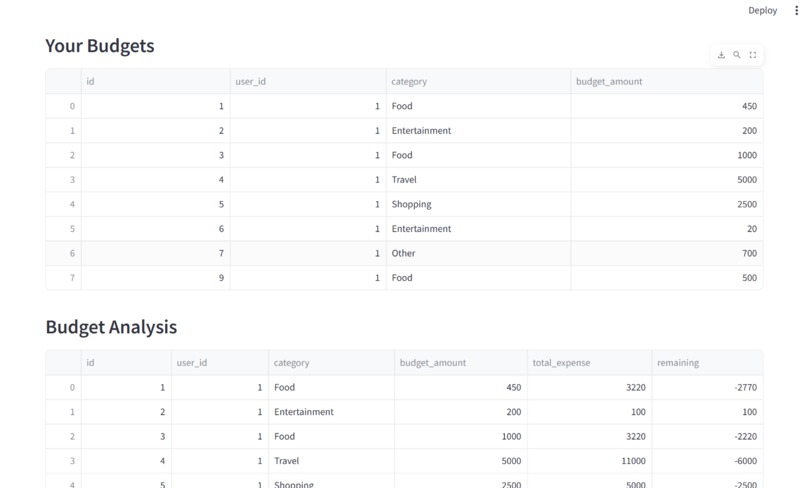The height and width of the screenshot is (488, 806).
Task: Click the Your Budgets heading
Action: coord(100,46)
